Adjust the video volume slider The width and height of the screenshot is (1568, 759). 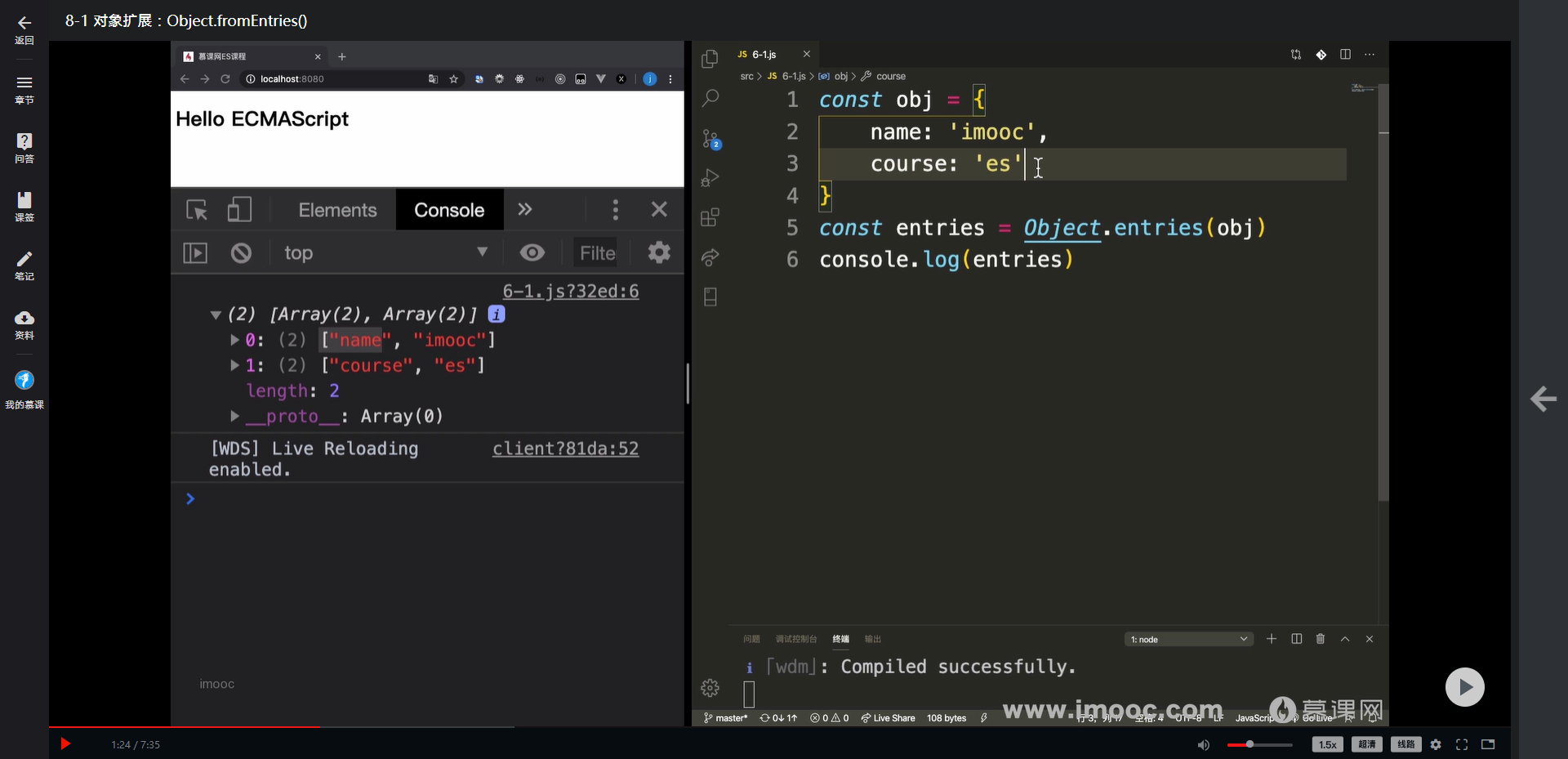(1259, 744)
